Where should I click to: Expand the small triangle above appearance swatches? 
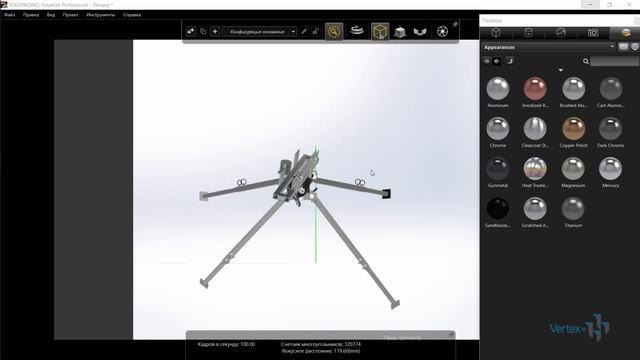click(x=561, y=70)
